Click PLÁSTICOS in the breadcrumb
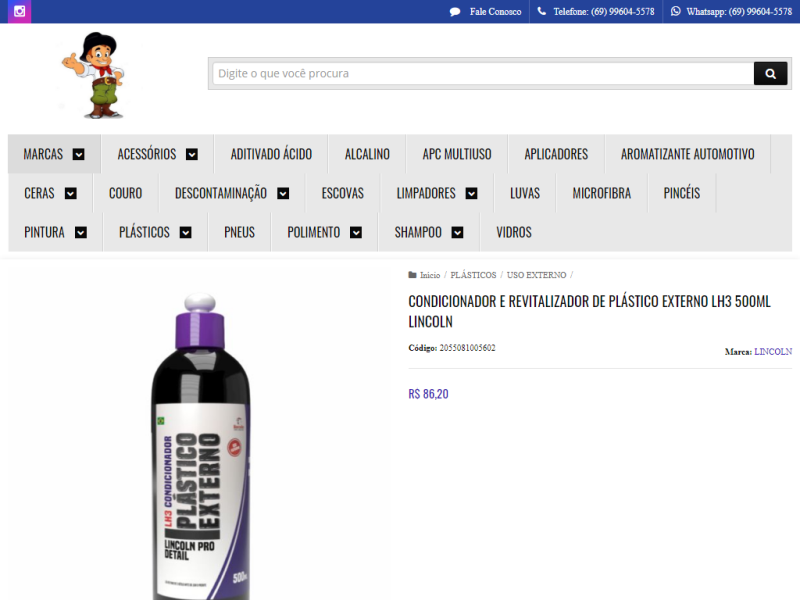Image resolution: width=800 pixels, height=600 pixels. click(x=473, y=275)
